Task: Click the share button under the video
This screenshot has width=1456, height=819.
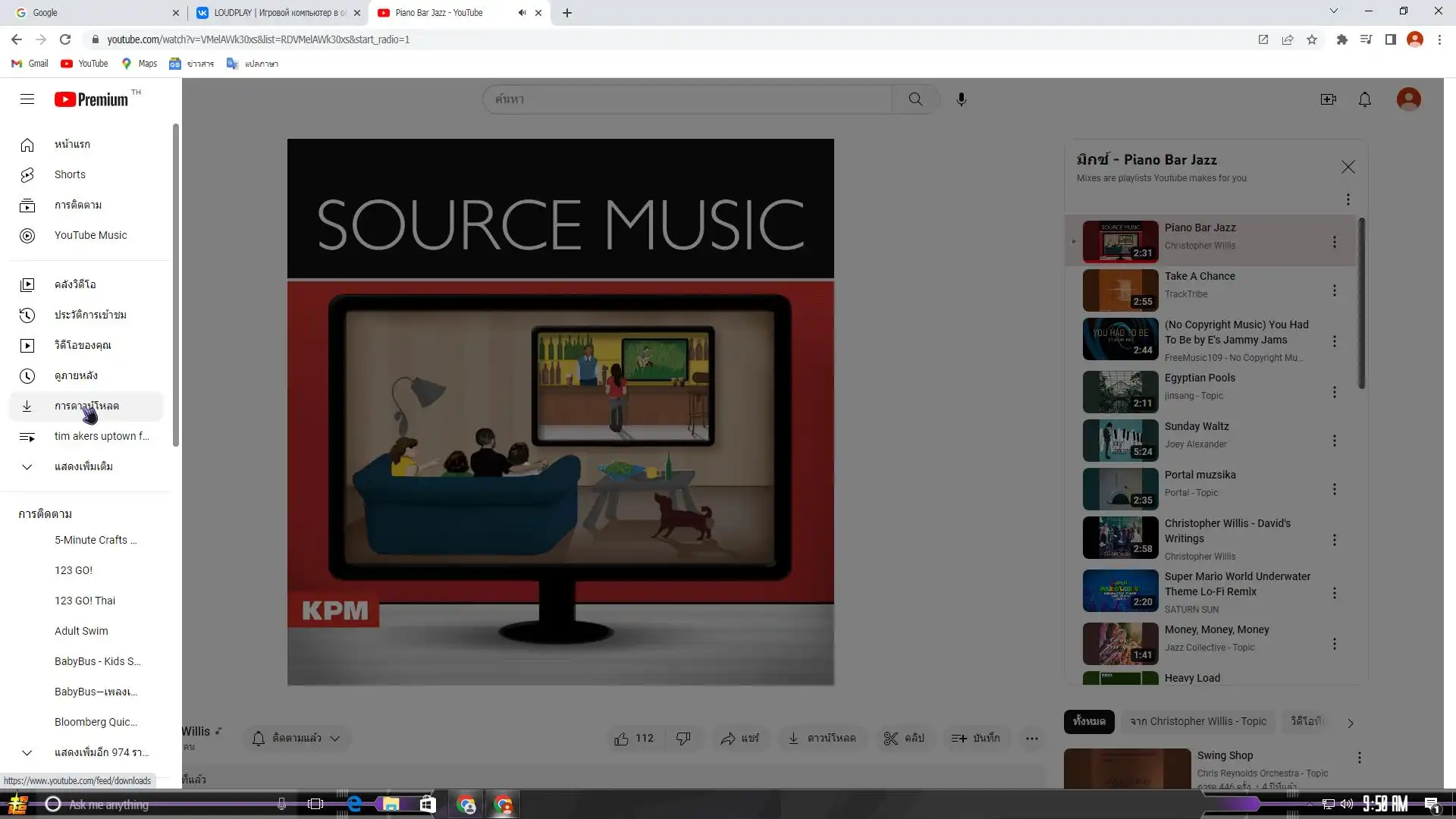Action: click(x=739, y=738)
